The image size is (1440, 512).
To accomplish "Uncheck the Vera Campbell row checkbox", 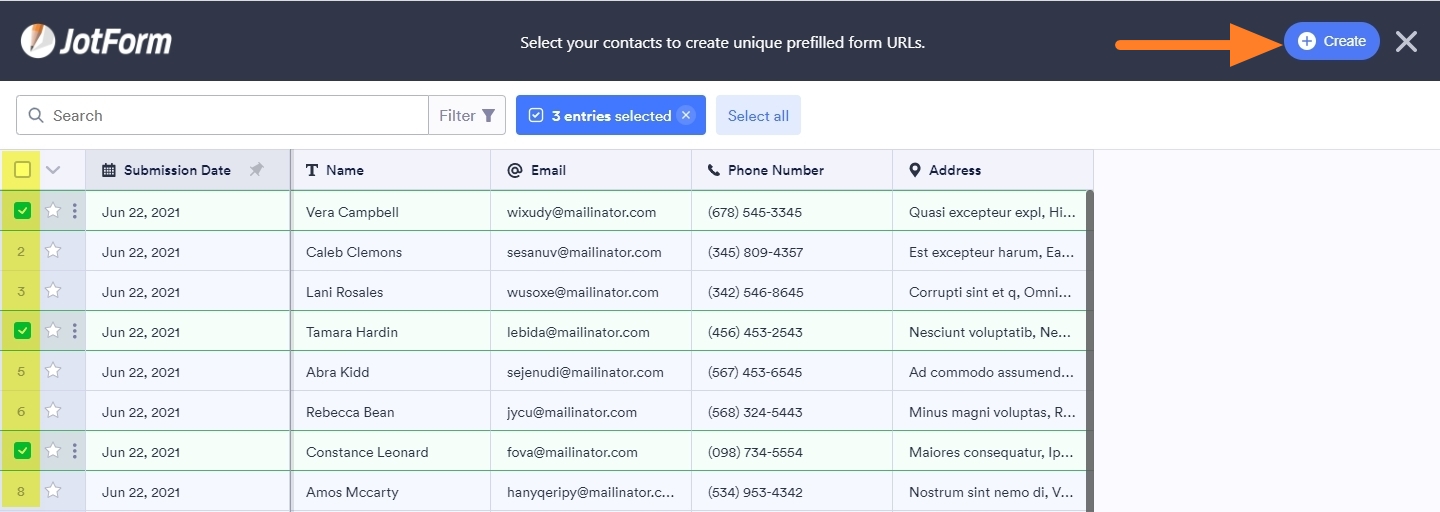I will [x=22, y=211].
